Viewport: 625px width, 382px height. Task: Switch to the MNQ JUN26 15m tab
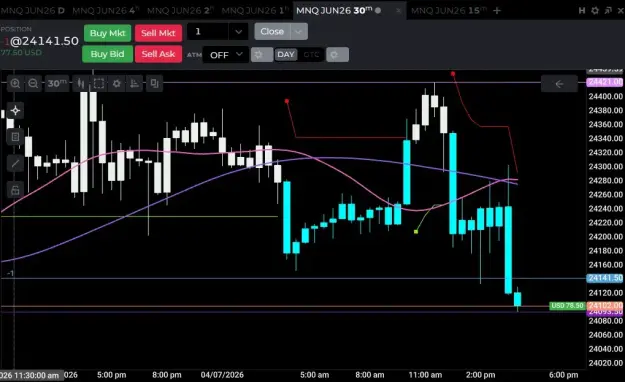pos(449,10)
